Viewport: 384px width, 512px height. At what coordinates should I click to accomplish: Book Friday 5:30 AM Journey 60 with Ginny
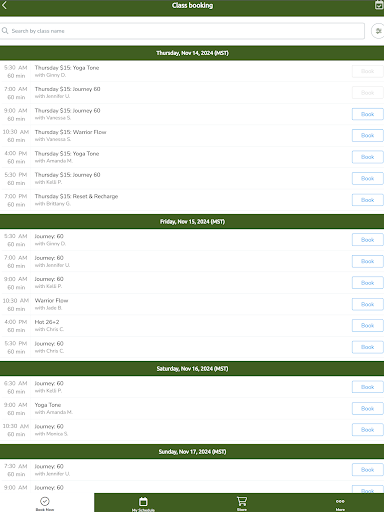pyautogui.click(x=367, y=240)
